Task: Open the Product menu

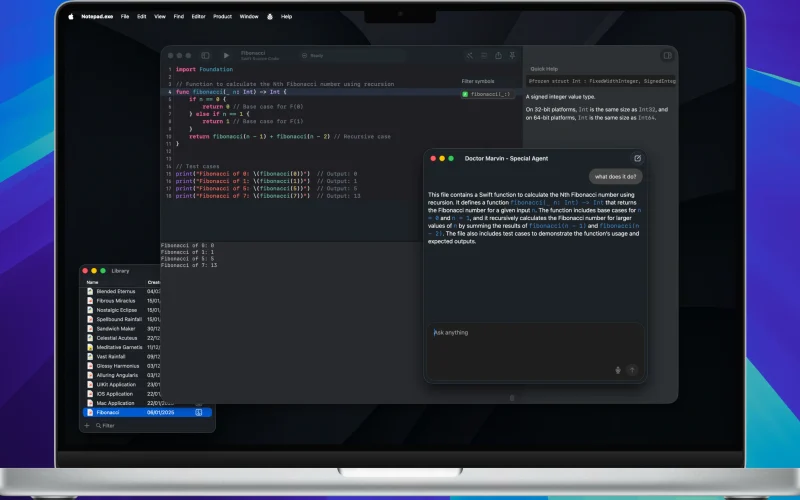Action: point(222,17)
